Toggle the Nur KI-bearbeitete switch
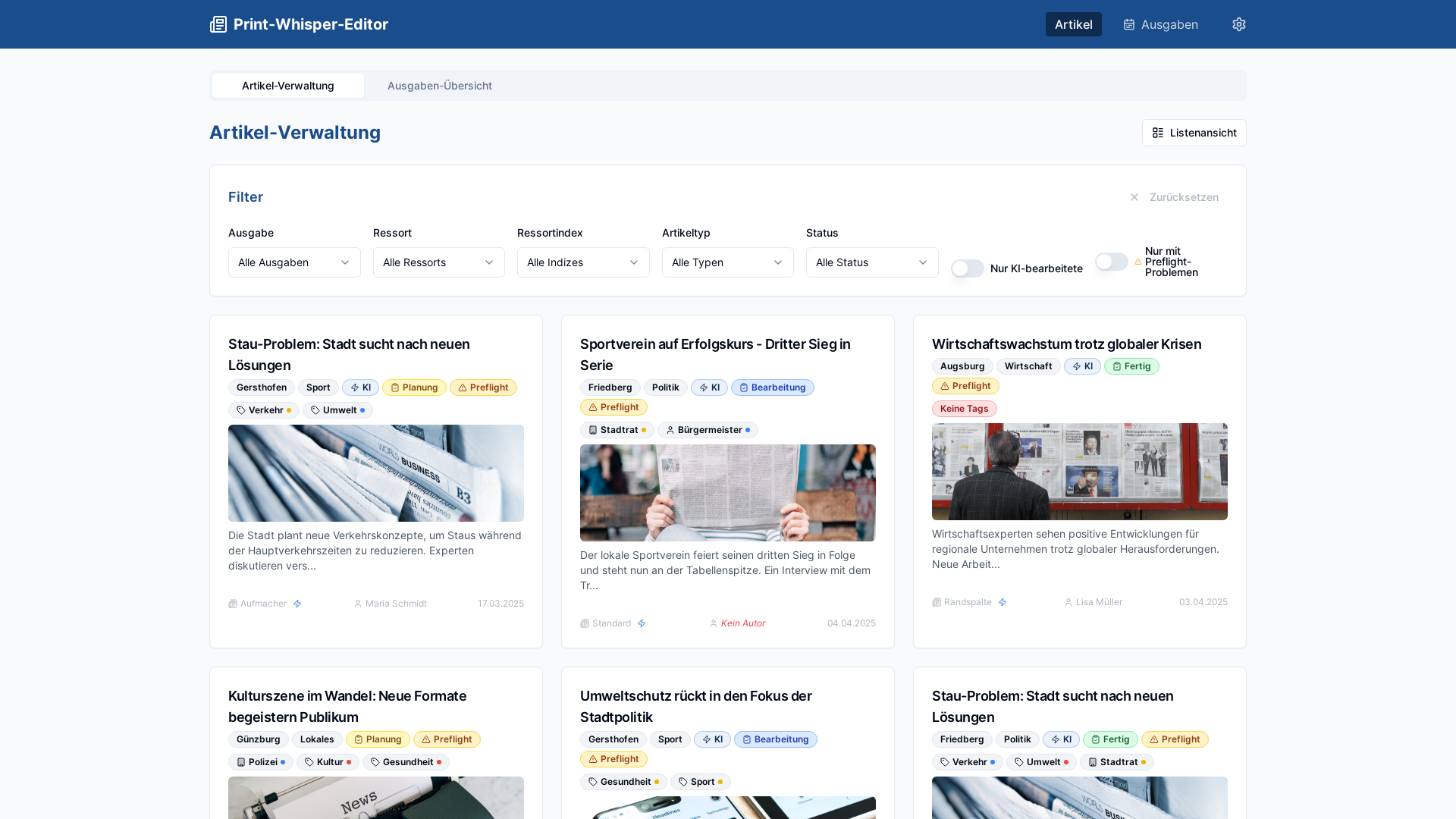The height and width of the screenshot is (819, 1456). click(x=968, y=268)
